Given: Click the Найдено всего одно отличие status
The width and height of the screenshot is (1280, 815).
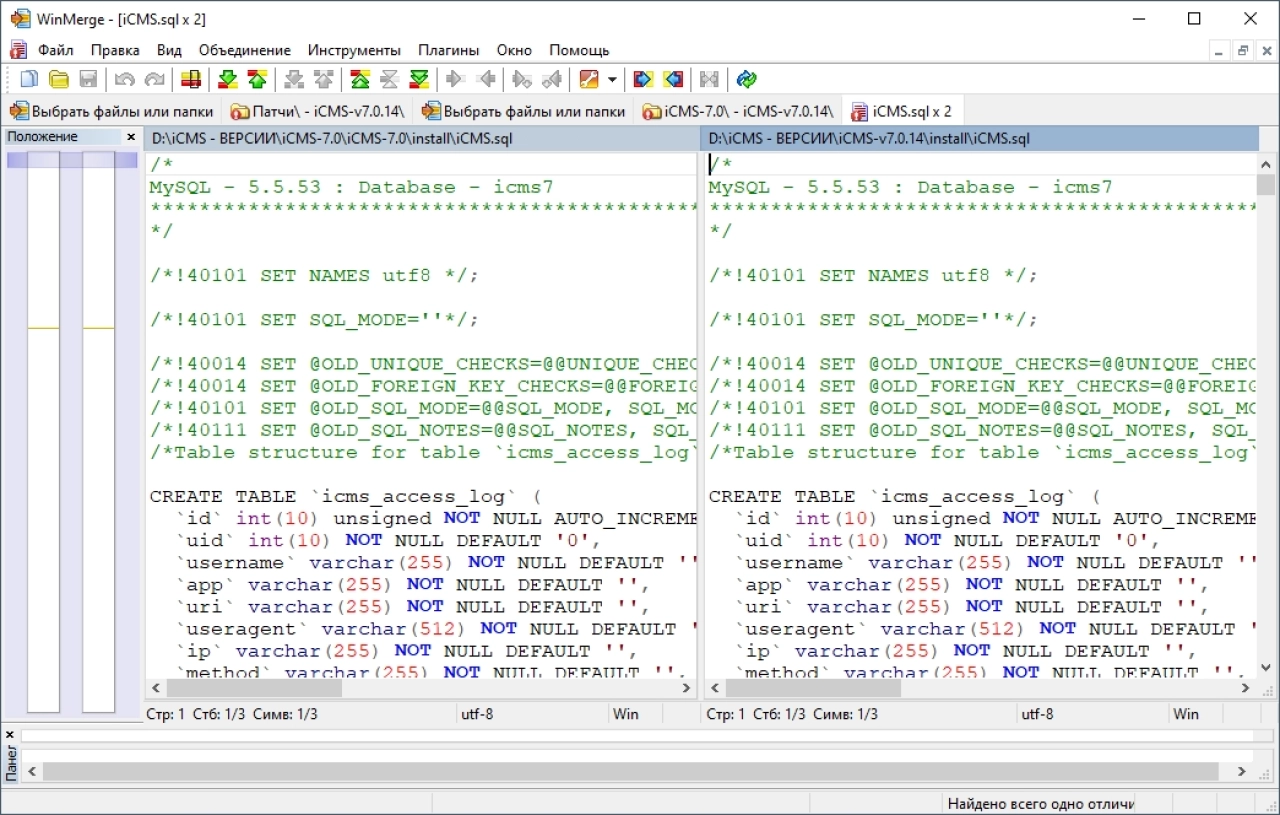Looking at the screenshot, I should coord(1041,803).
